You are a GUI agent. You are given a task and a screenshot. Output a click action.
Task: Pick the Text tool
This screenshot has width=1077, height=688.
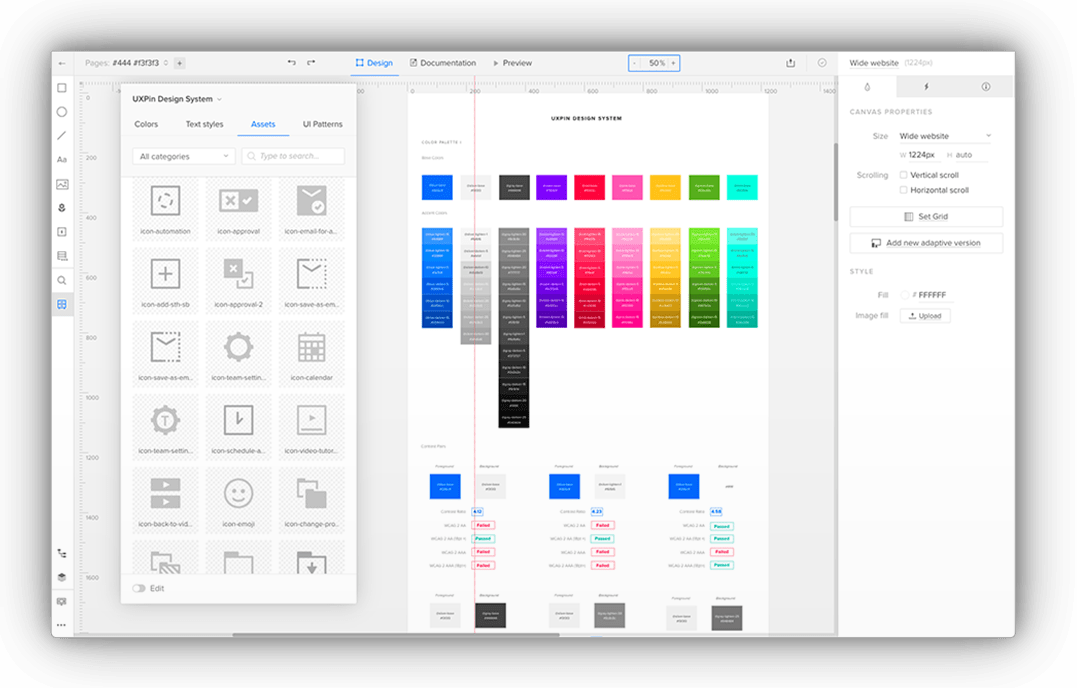pyautogui.click(x=62, y=158)
